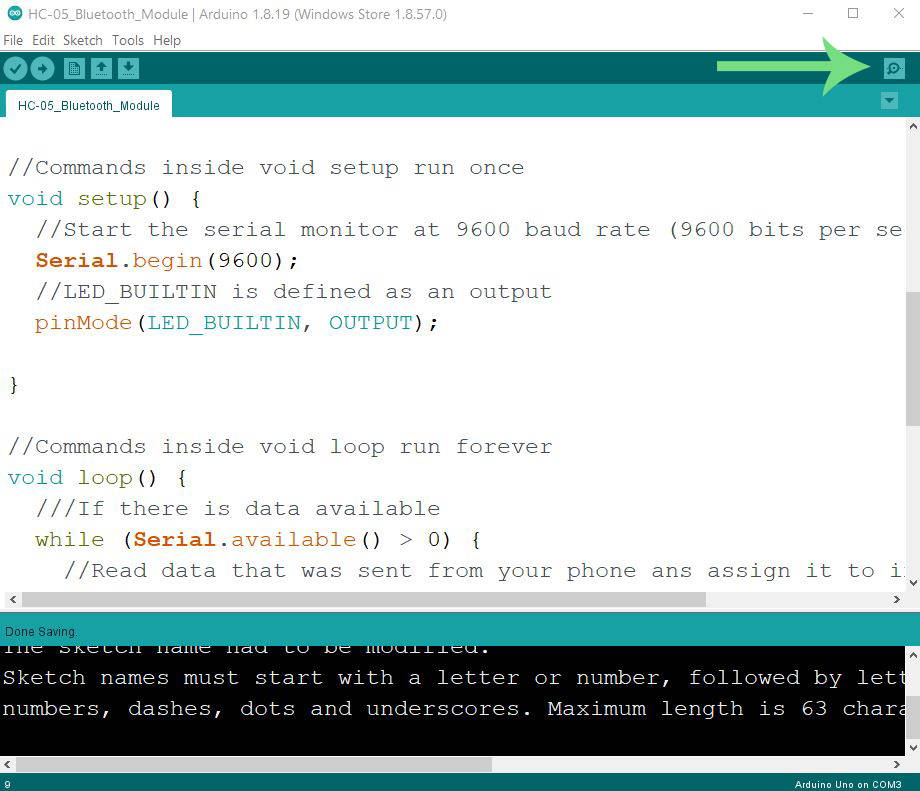
Task: Click the Verify sketch checkmark button
Action: click(16, 69)
